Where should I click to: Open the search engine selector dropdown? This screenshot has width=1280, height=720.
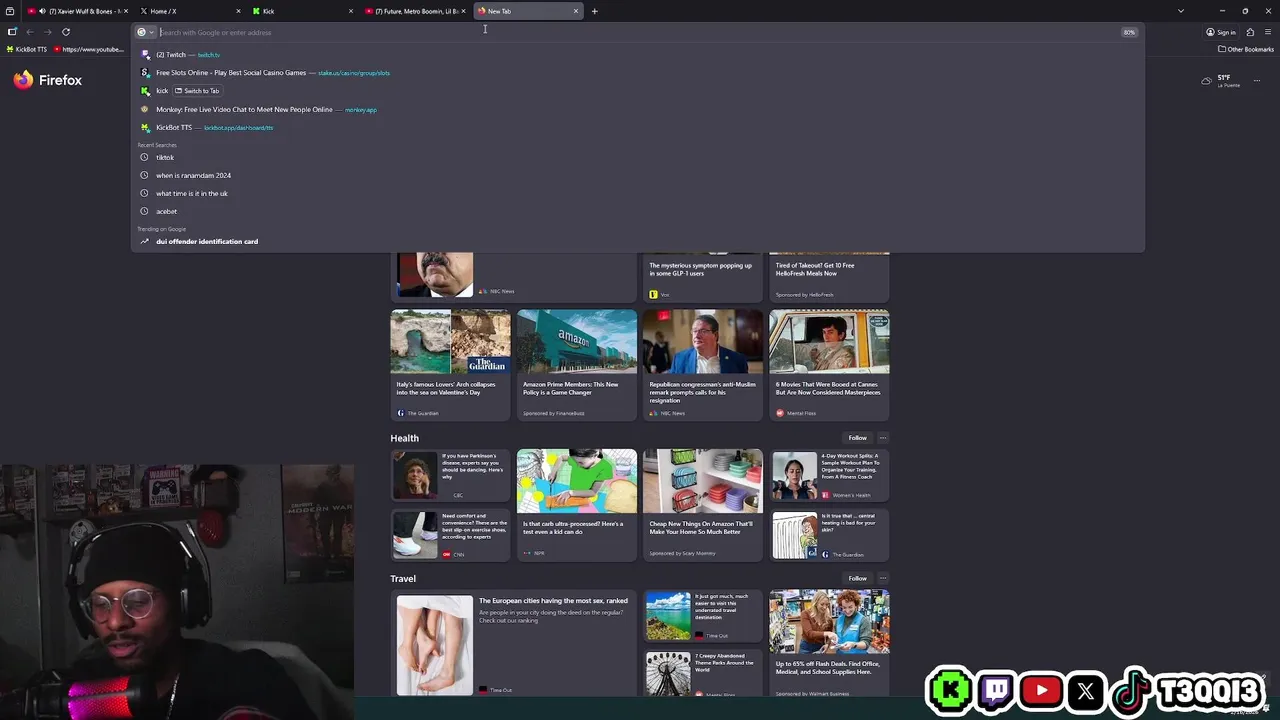pos(145,32)
